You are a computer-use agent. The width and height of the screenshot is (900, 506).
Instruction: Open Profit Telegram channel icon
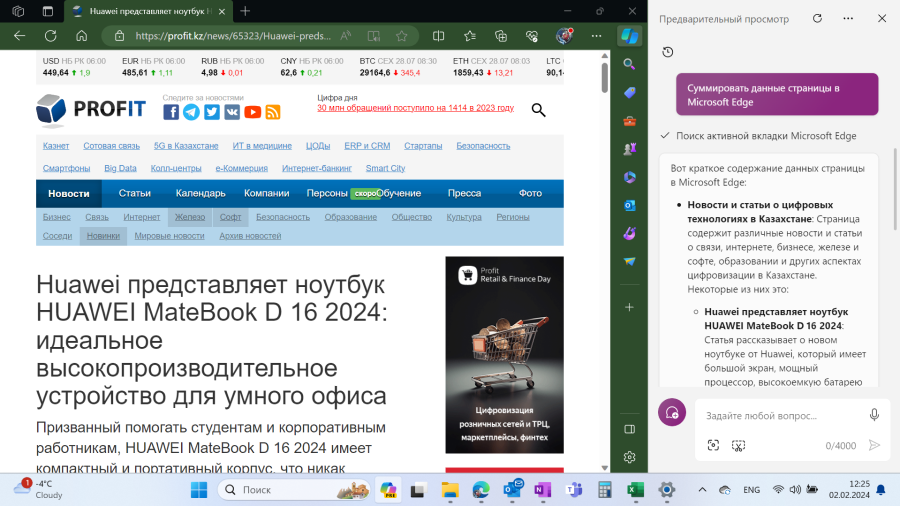point(191,112)
